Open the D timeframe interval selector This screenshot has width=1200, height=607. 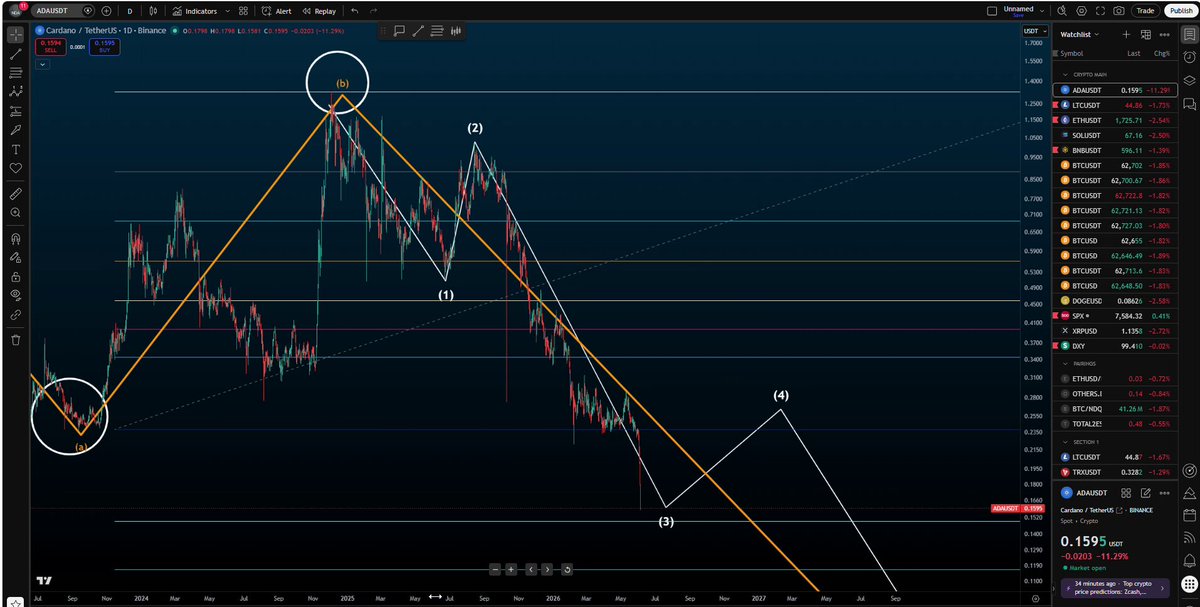tap(129, 11)
